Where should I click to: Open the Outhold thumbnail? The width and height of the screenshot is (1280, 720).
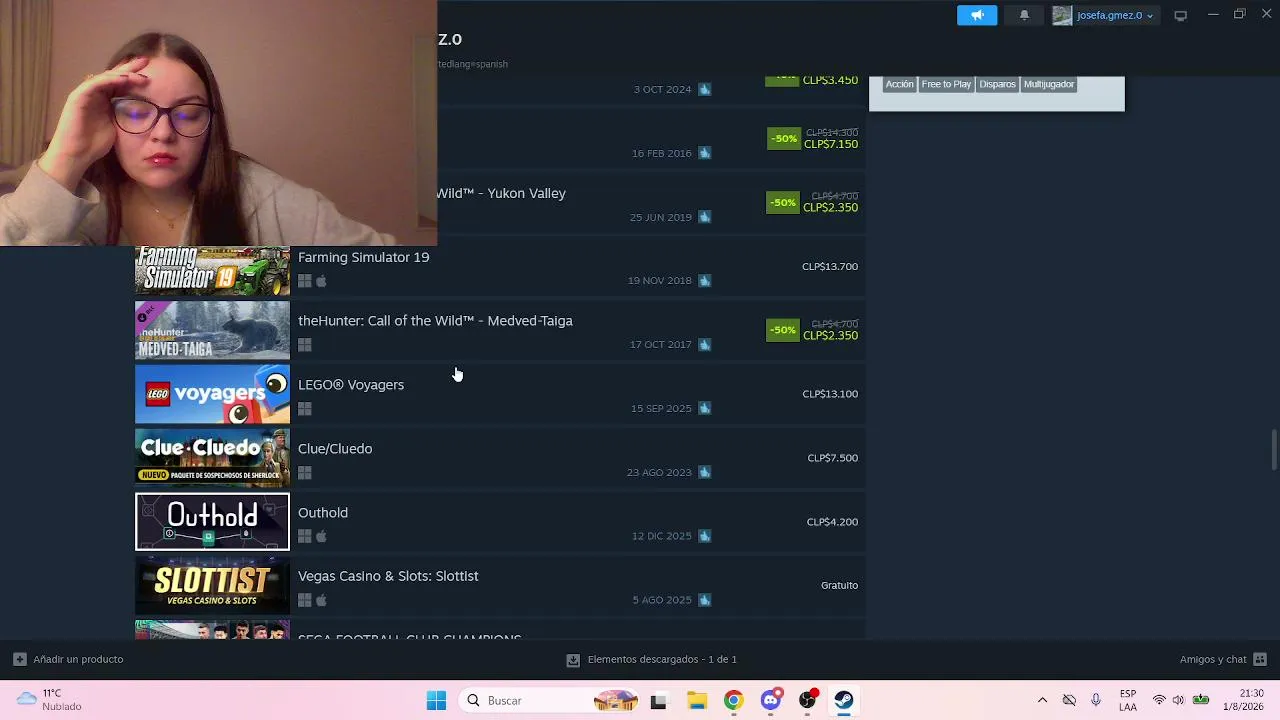click(212, 522)
